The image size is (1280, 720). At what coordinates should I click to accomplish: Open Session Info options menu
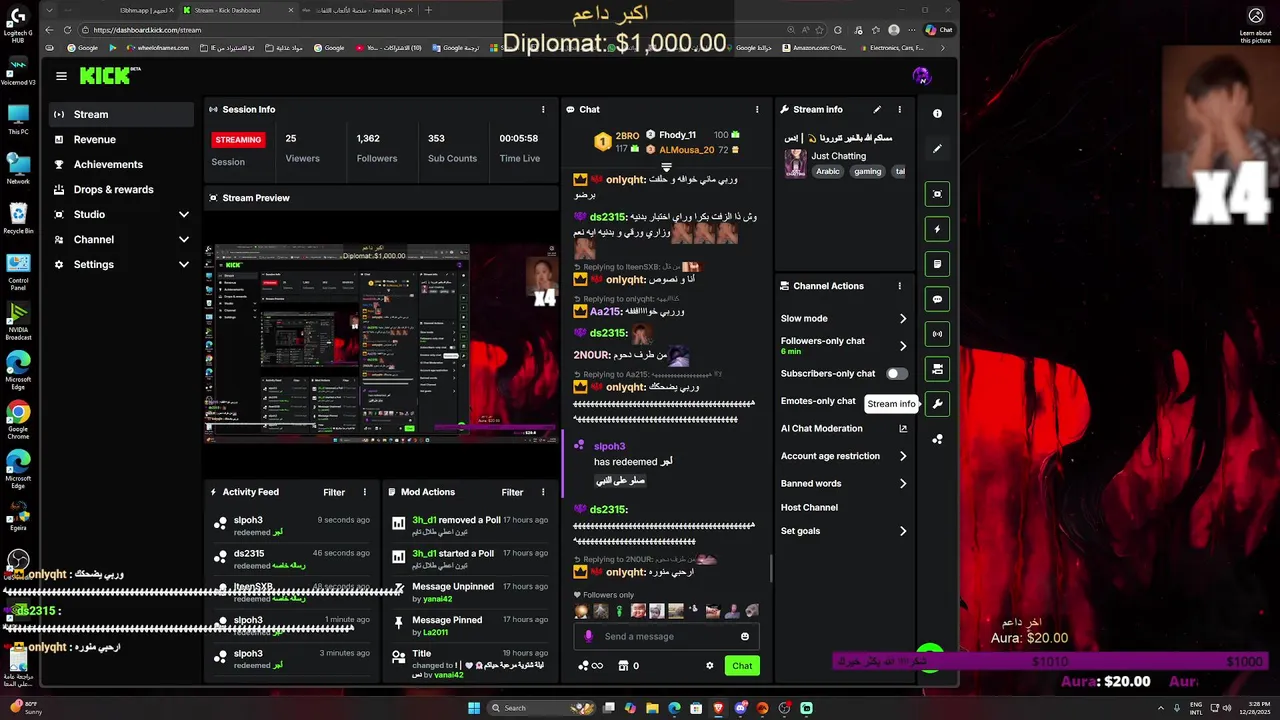coord(543,109)
